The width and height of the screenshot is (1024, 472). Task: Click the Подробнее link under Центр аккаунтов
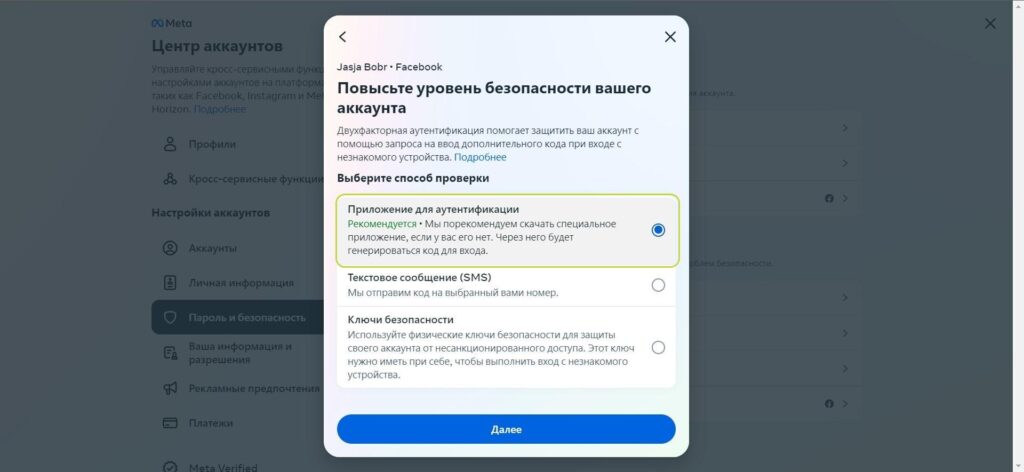(x=220, y=109)
